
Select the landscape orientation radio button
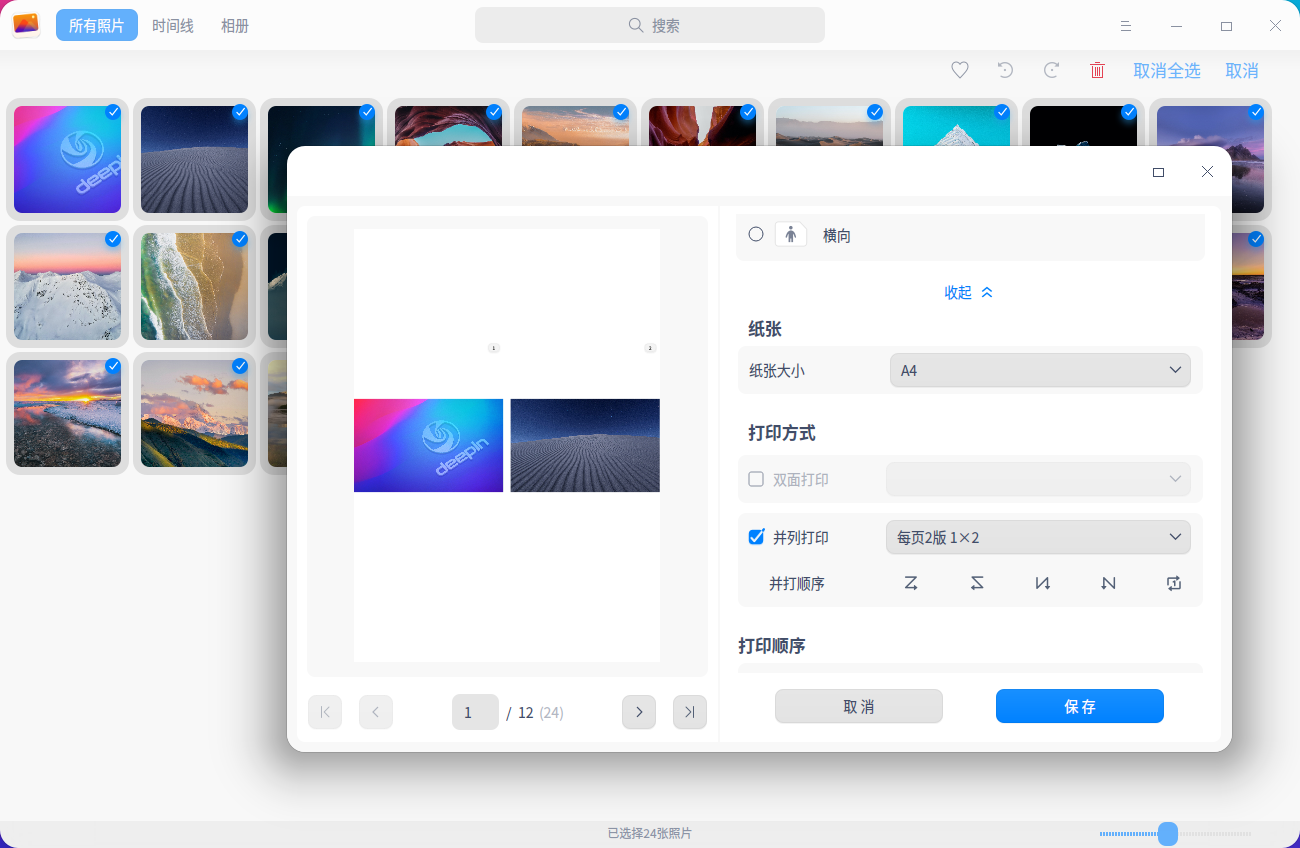(755, 235)
